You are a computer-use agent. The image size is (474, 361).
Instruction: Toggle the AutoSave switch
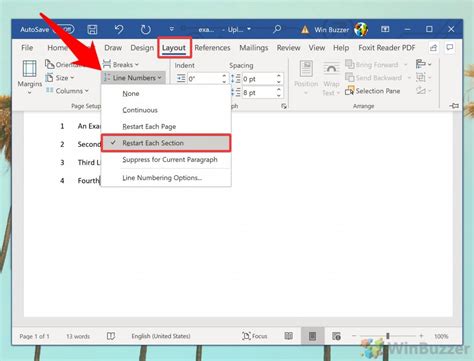click(x=65, y=29)
